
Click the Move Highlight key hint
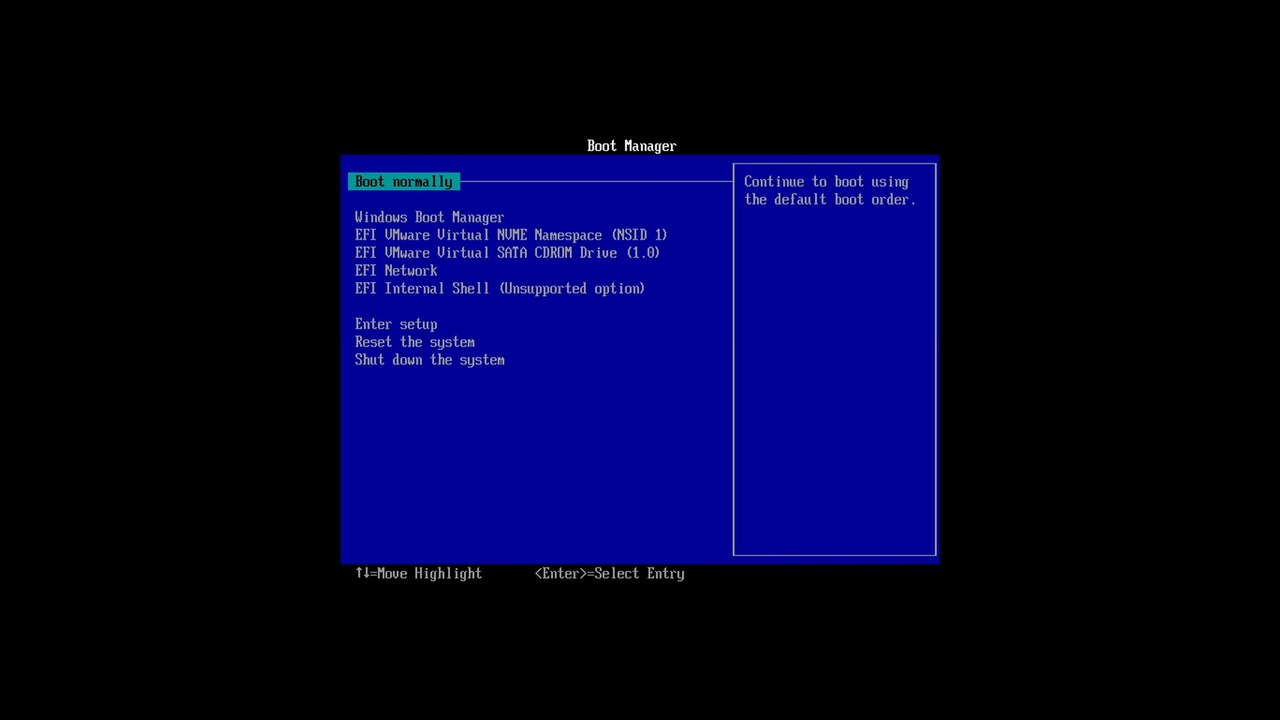(419, 574)
